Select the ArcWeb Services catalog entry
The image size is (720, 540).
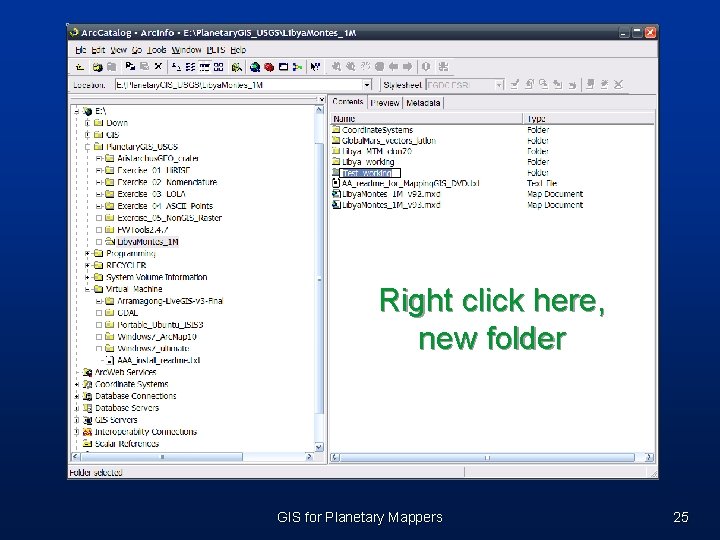pyautogui.click(x=125, y=372)
